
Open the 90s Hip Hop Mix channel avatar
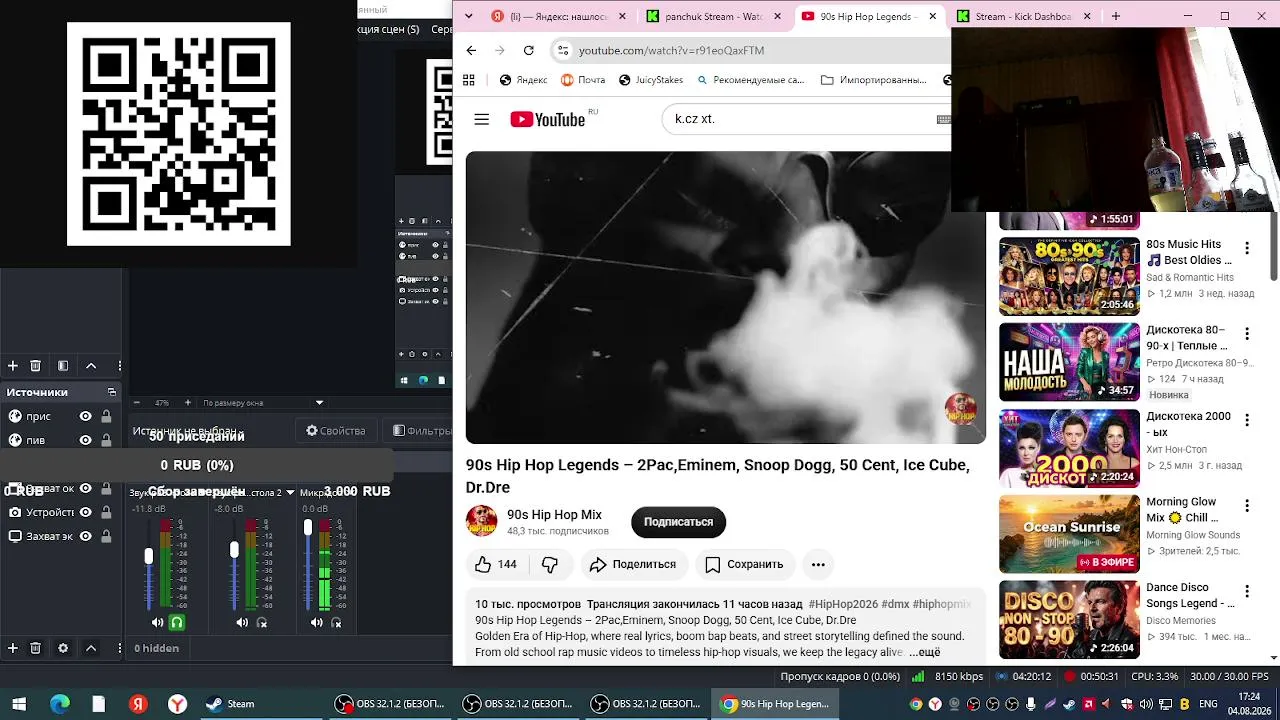point(482,522)
